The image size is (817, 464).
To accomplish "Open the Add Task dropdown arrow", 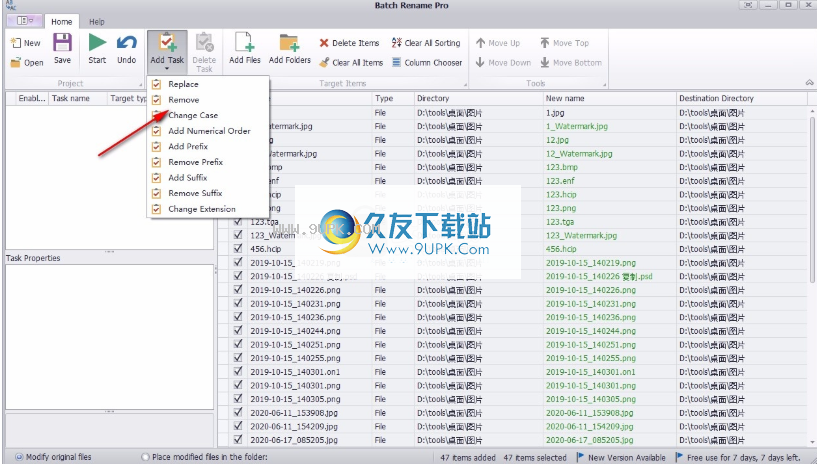I will [167, 69].
